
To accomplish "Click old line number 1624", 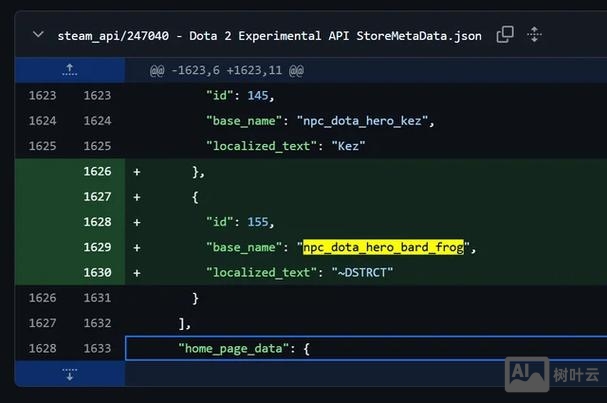I will click(41, 121).
